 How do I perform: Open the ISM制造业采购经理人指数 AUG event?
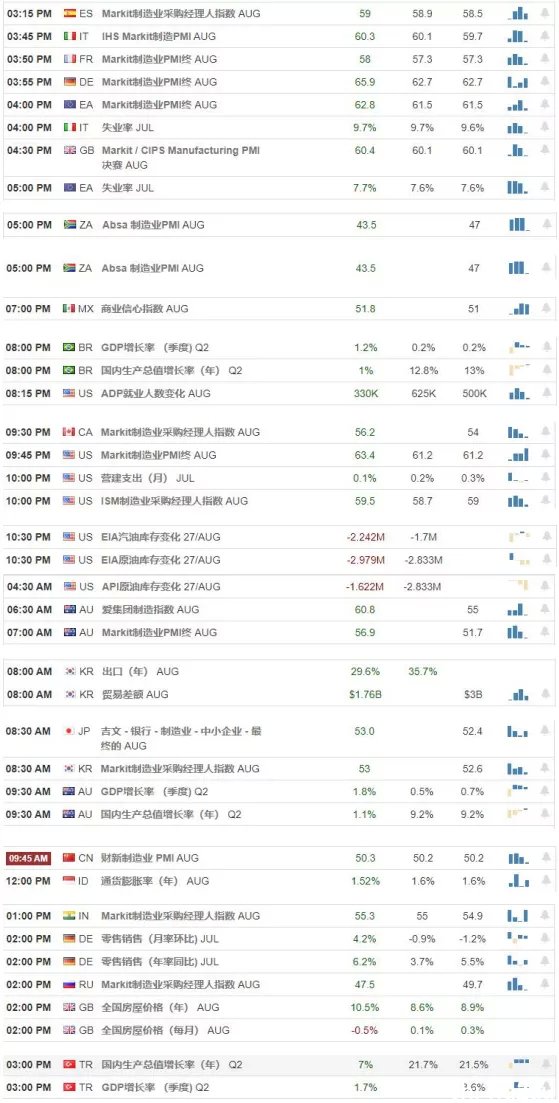pos(174,501)
